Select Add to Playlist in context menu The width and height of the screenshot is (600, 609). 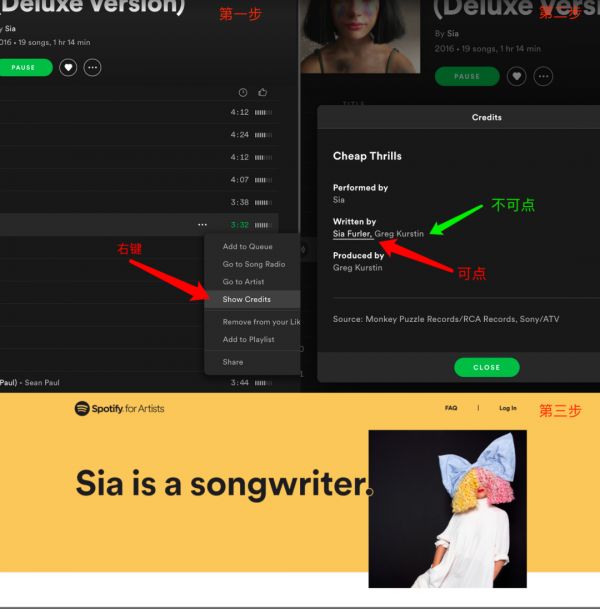click(248, 339)
